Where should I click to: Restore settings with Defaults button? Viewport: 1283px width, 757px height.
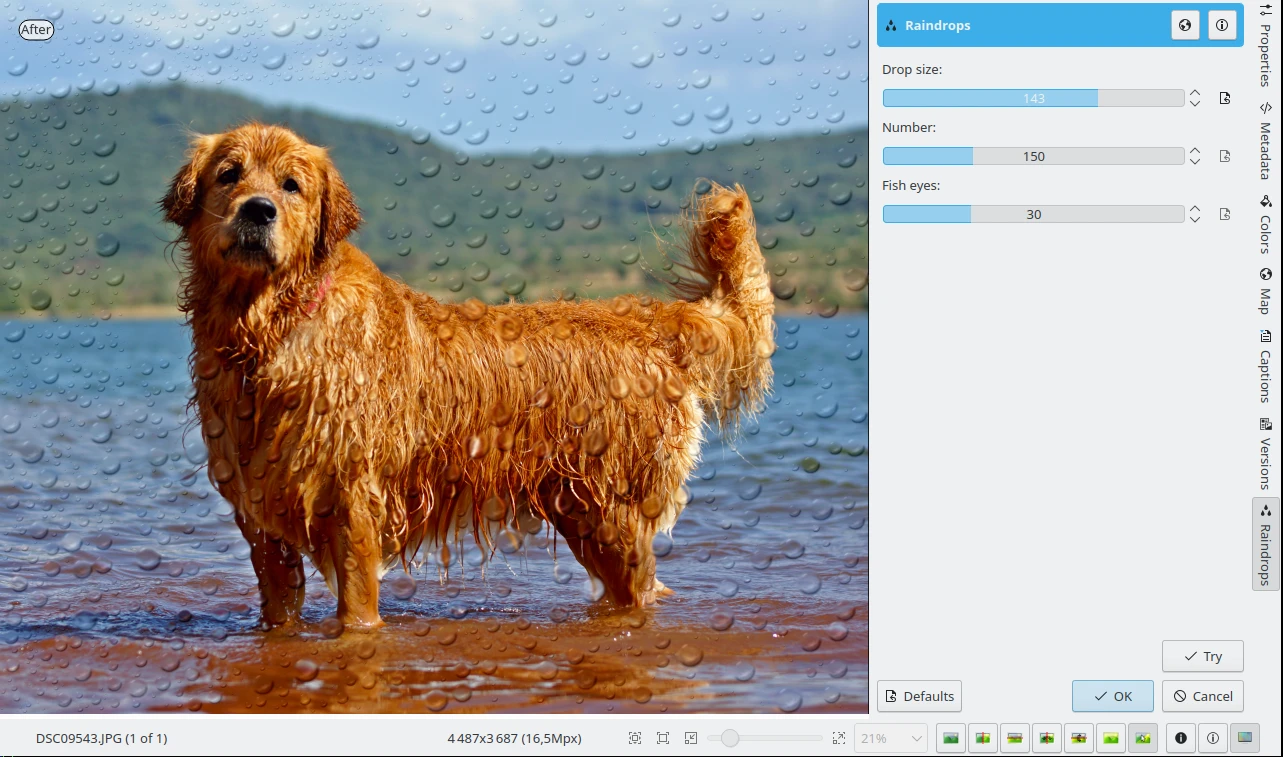(x=919, y=696)
